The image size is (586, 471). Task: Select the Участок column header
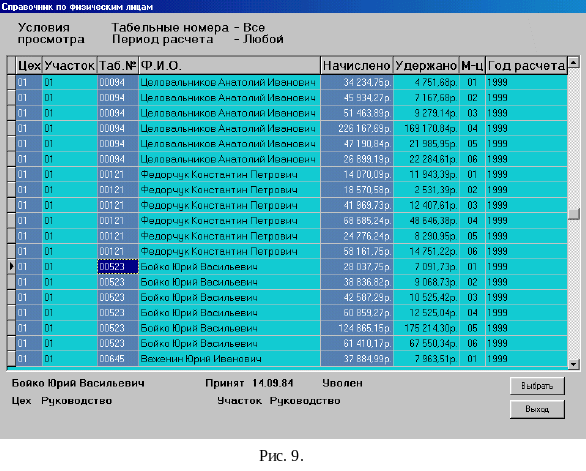tap(70, 66)
